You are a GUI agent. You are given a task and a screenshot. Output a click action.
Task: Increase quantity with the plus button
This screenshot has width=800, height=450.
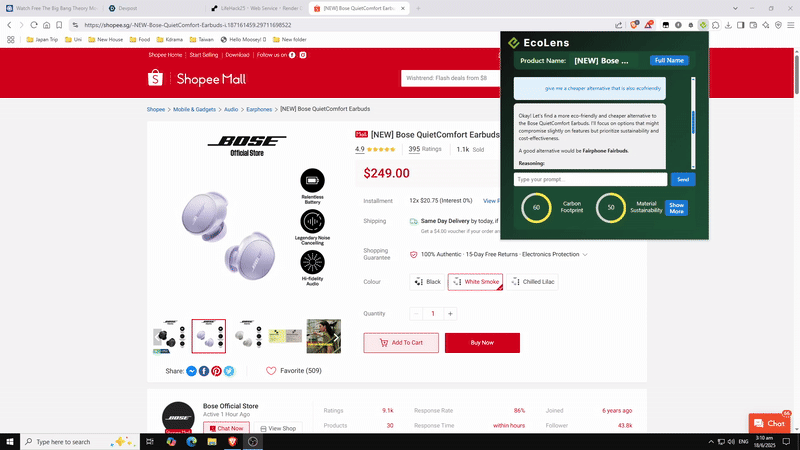coord(450,314)
